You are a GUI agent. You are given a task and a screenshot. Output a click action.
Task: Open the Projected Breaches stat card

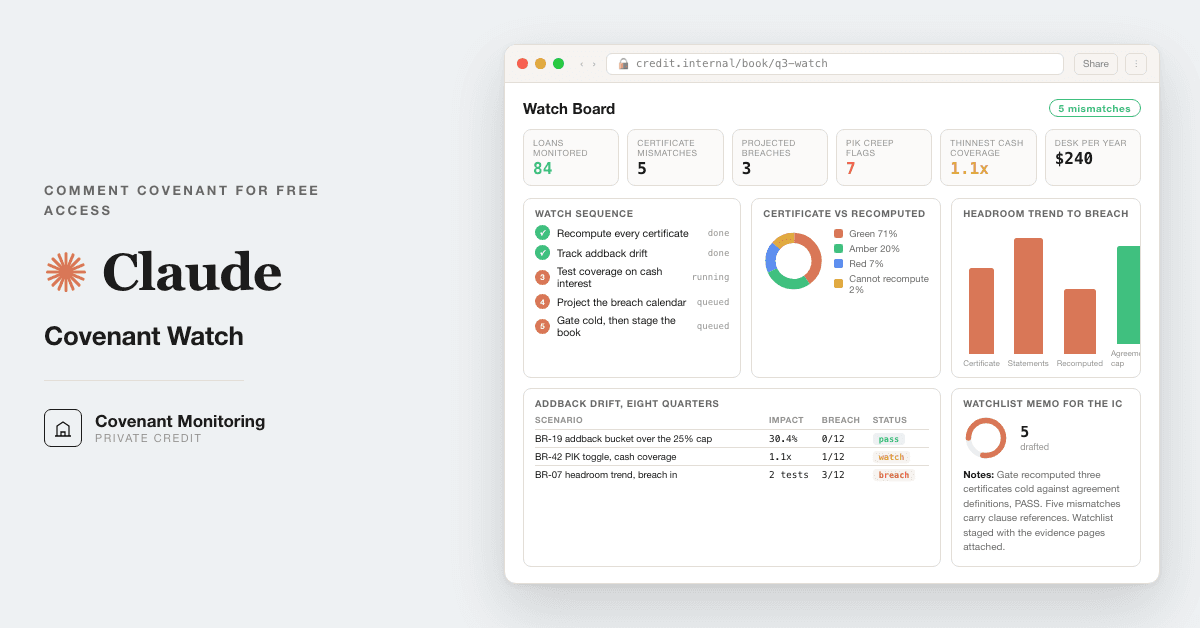[780, 158]
